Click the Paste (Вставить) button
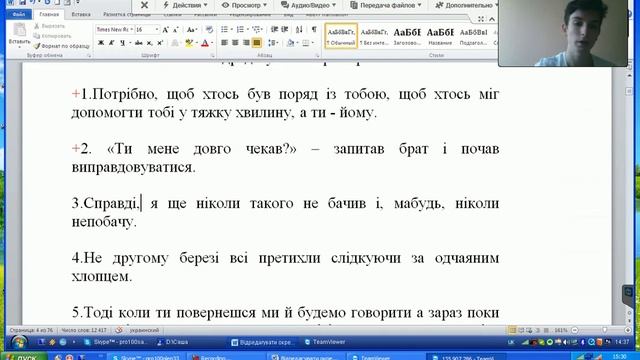The height and width of the screenshot is (360, 640). click(19, 36)
